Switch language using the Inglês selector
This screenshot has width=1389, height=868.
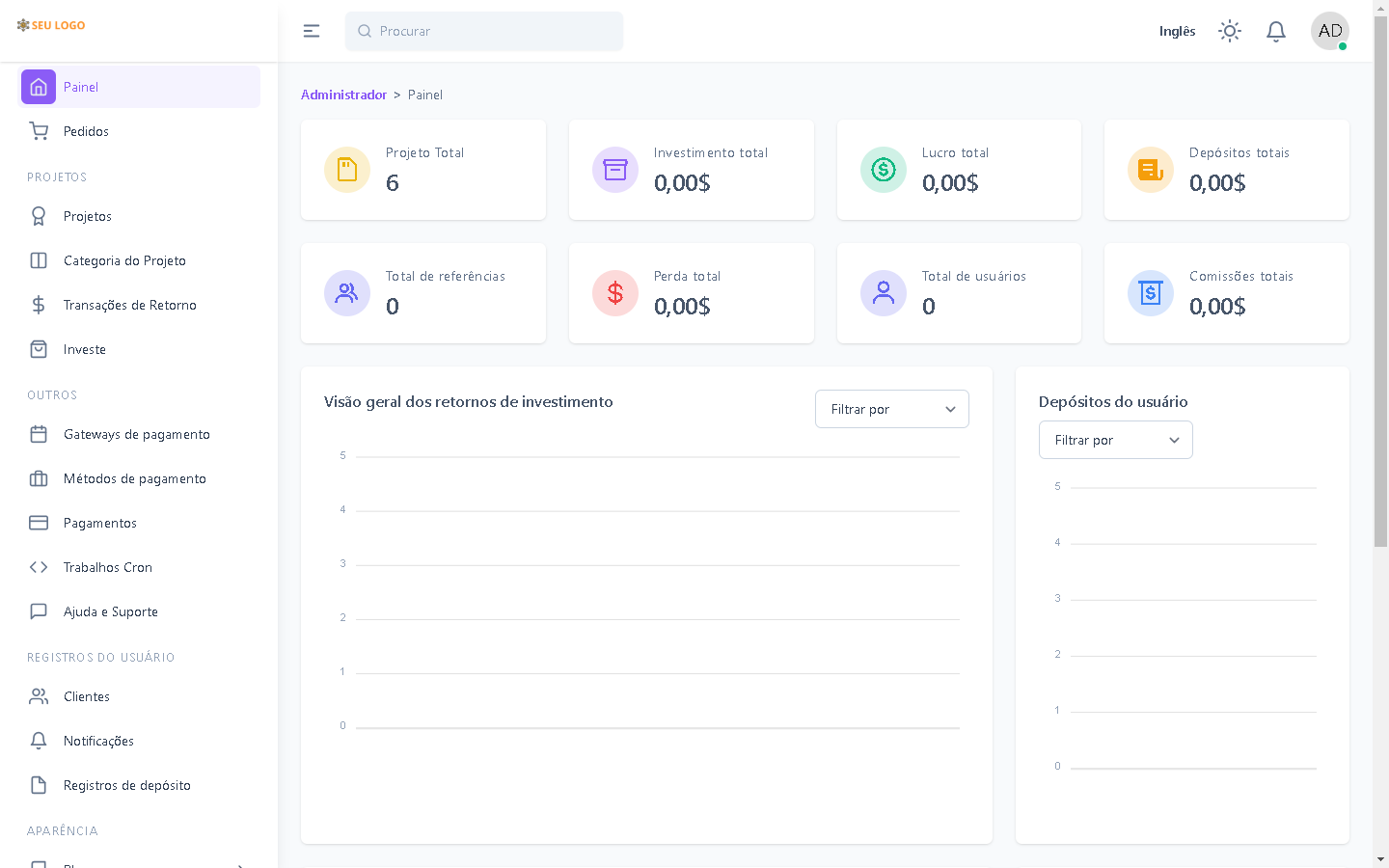1177,31
